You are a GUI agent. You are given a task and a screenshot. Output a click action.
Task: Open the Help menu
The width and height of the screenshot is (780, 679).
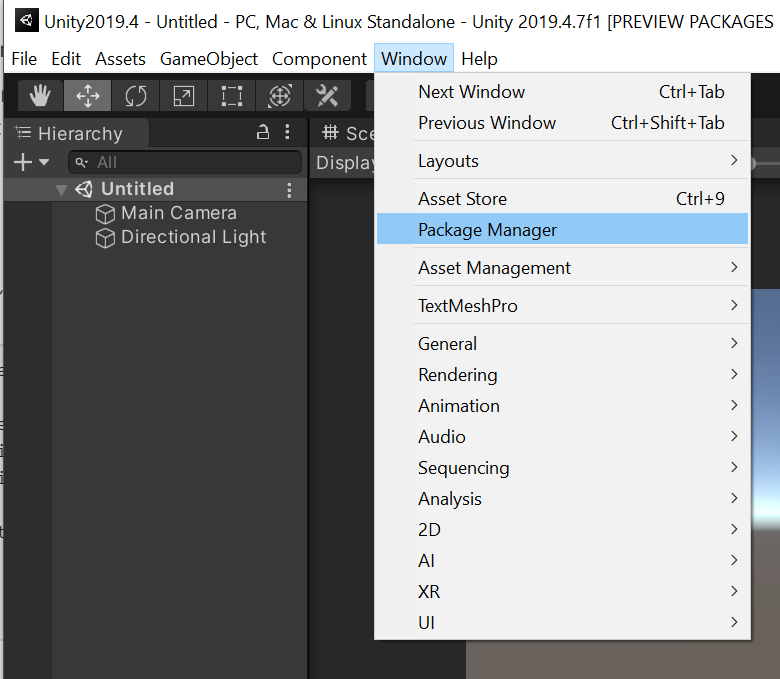[479, 59]
